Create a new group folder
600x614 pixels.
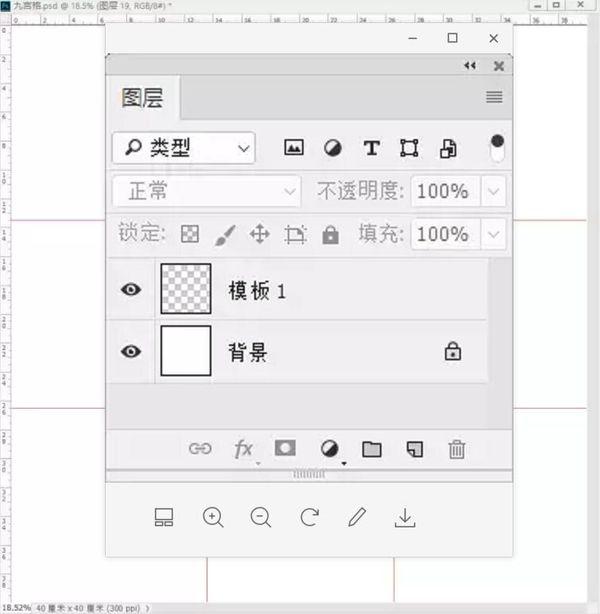372,449
